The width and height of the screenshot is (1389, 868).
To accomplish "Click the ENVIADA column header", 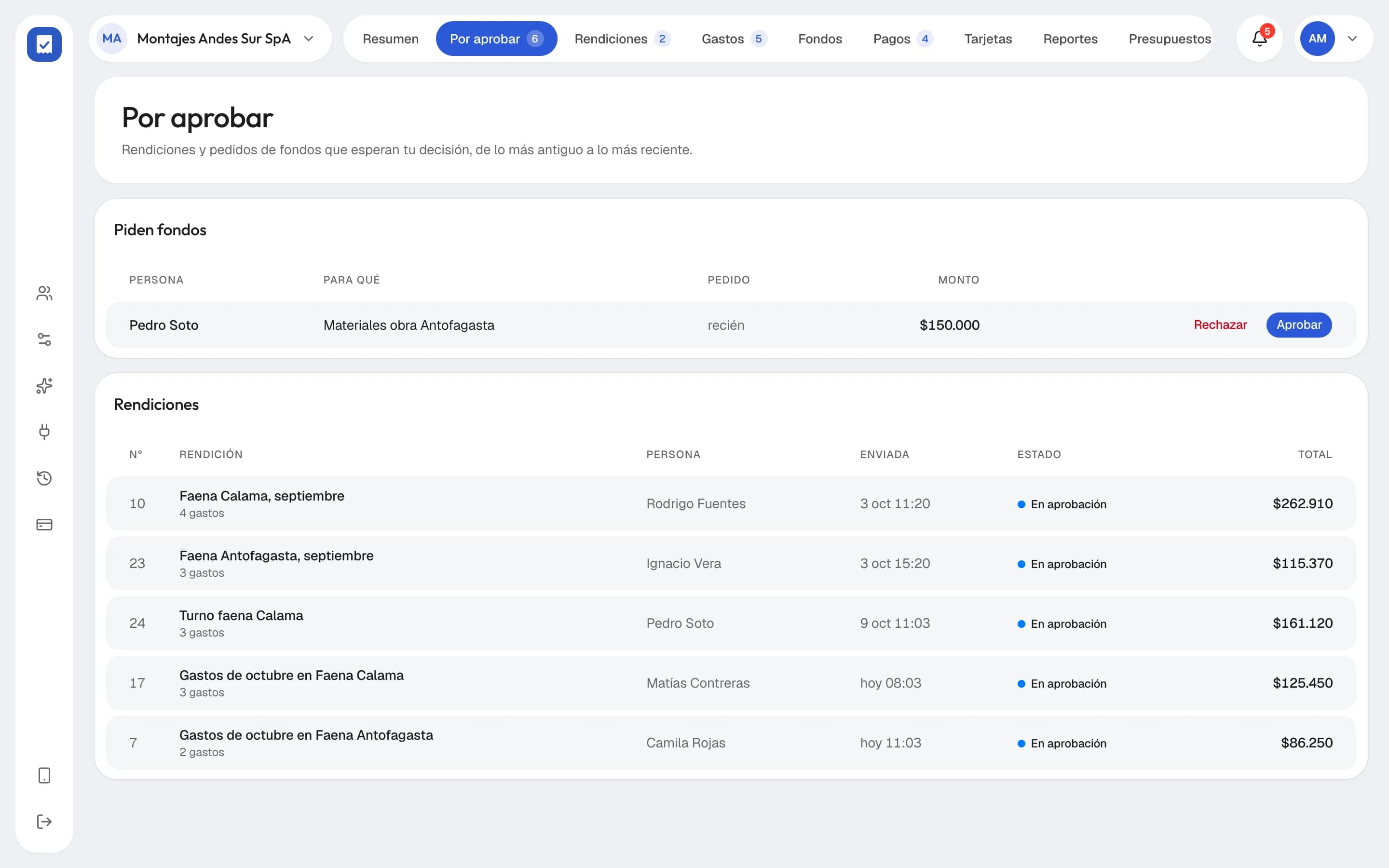I will [x=884, y=454].
